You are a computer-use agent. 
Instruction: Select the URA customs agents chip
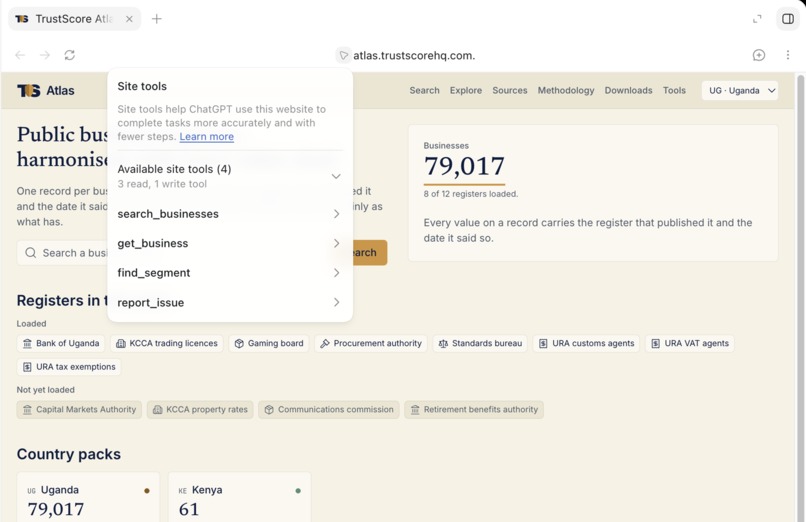(586, 343)
